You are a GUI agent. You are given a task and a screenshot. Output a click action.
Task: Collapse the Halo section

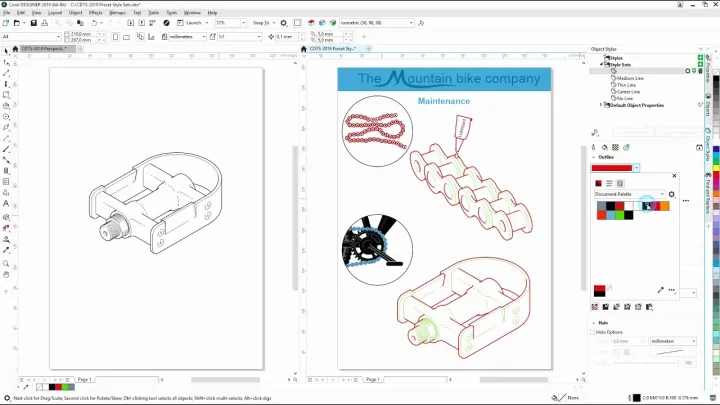coord(594,323)
